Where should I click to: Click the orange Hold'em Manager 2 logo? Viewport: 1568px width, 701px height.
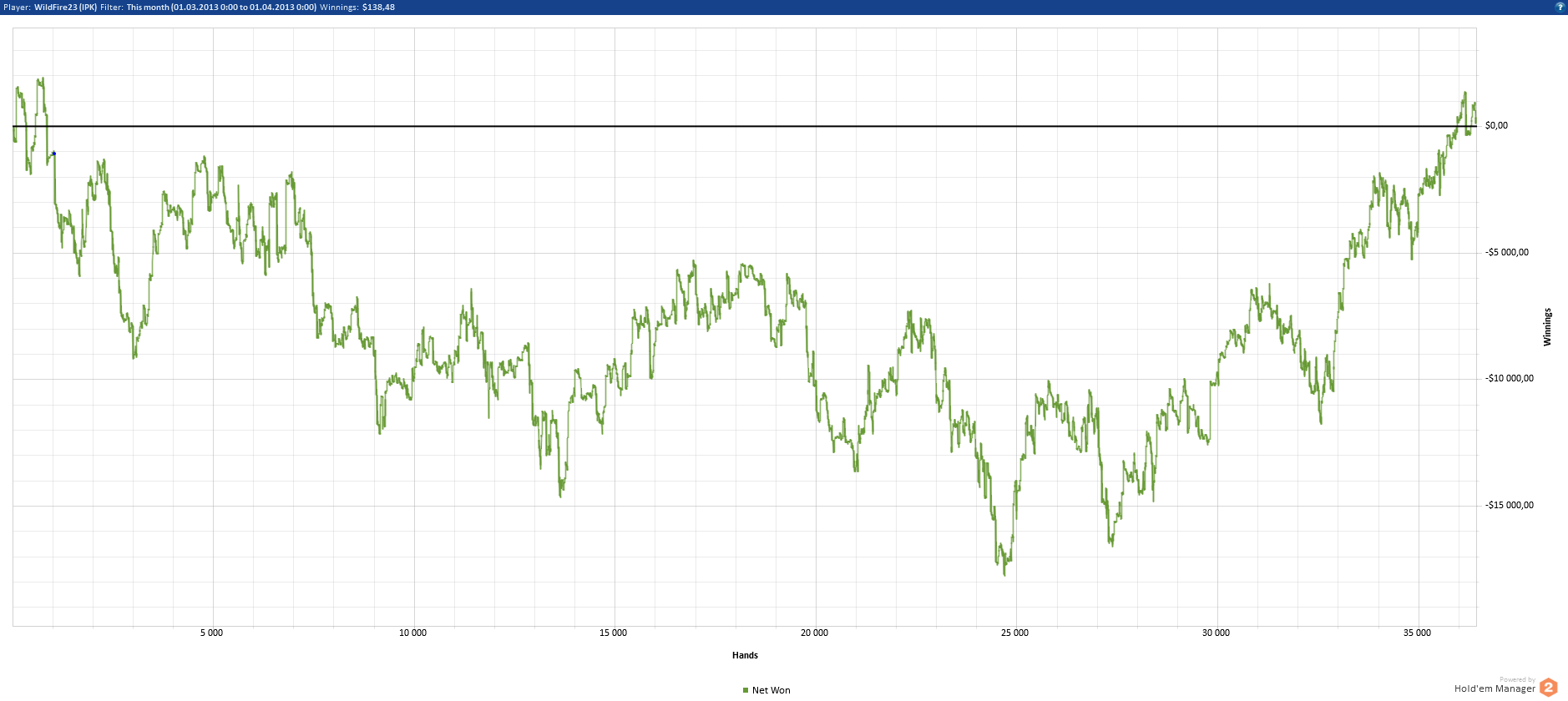tap(1549, 687)
